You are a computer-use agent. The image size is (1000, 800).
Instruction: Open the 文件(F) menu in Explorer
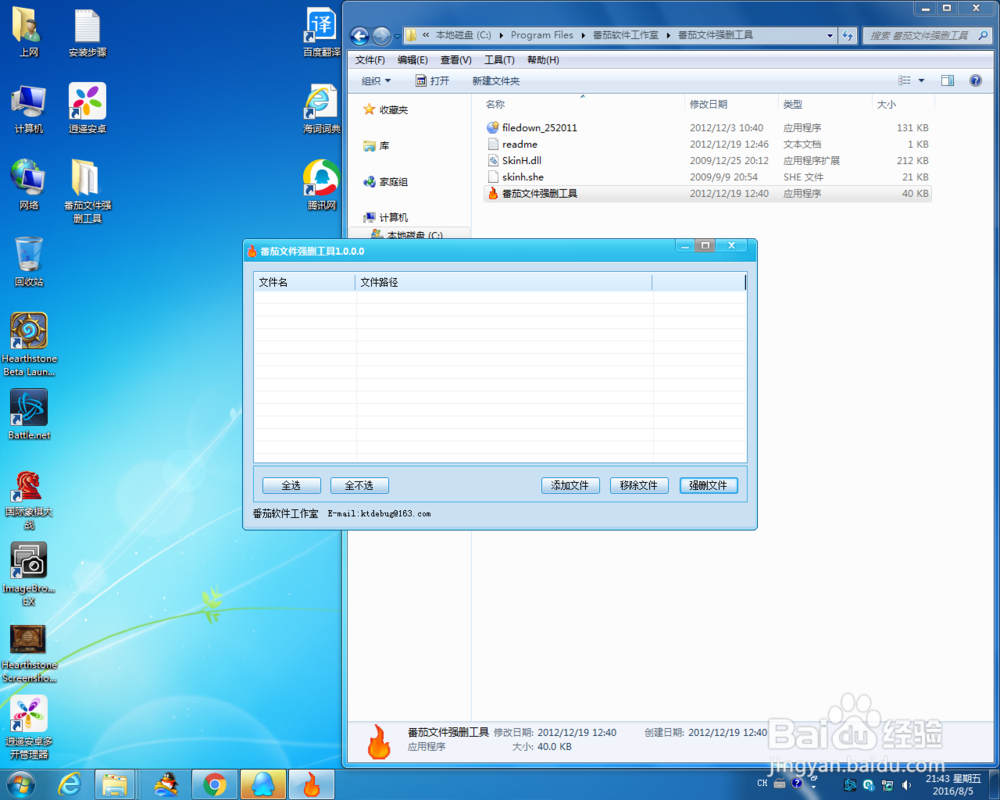point(370,60)
